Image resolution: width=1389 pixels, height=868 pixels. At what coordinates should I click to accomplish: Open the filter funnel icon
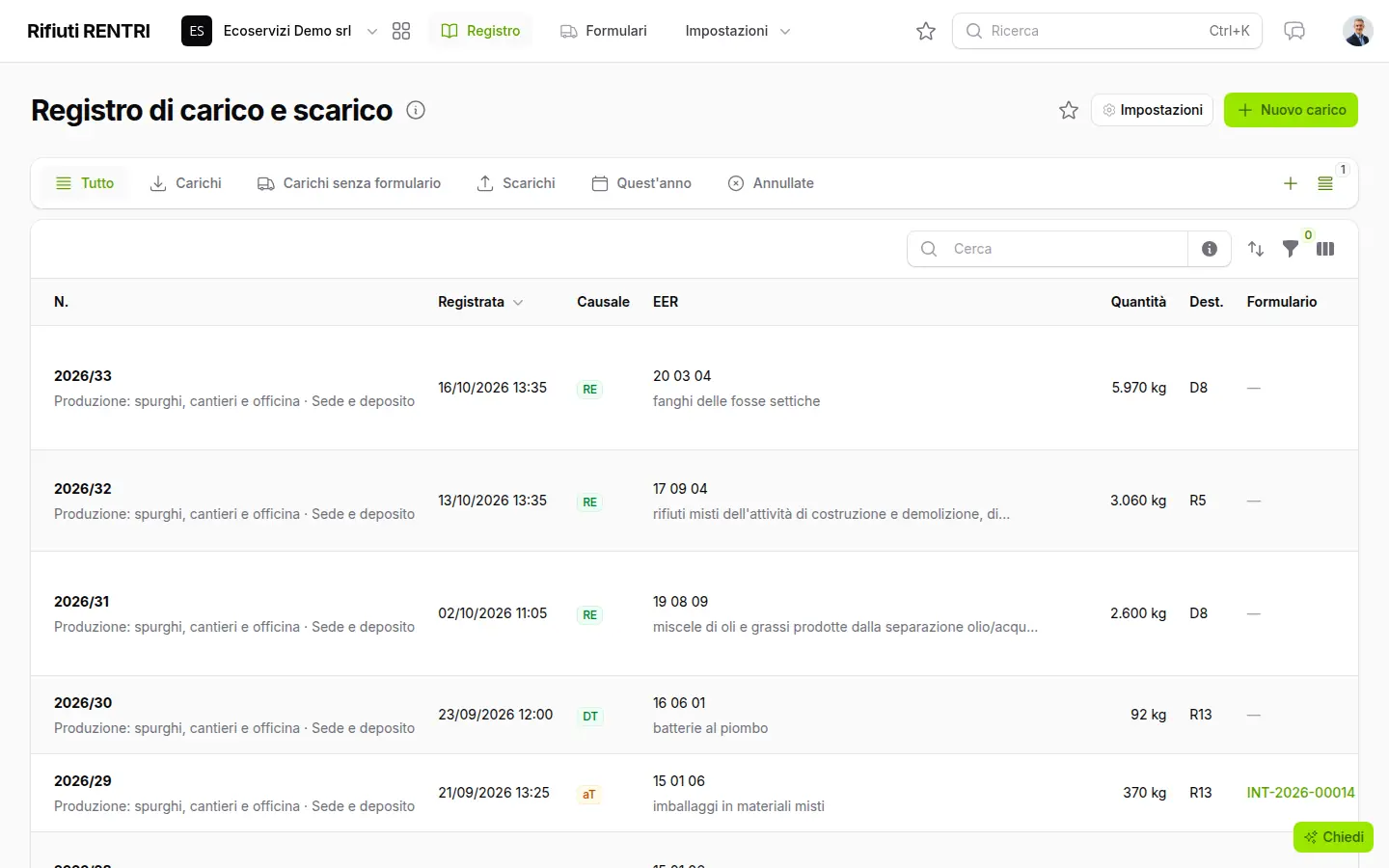click(1291, 249)
